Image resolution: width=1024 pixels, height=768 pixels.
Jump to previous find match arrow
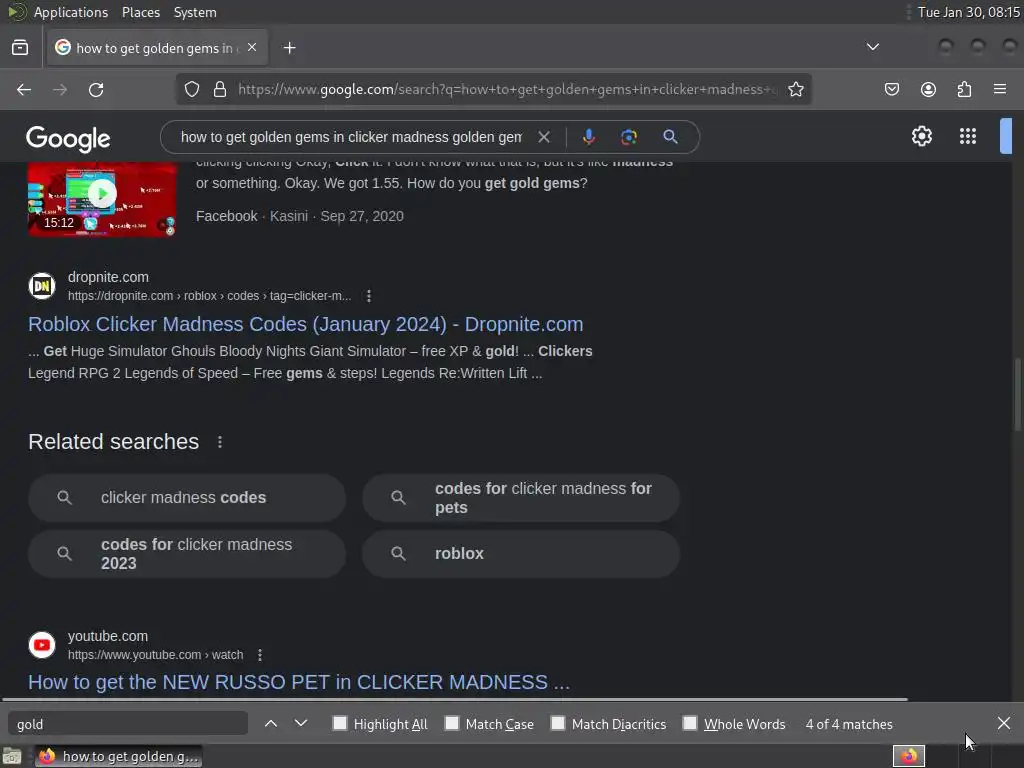pos(271,724)
